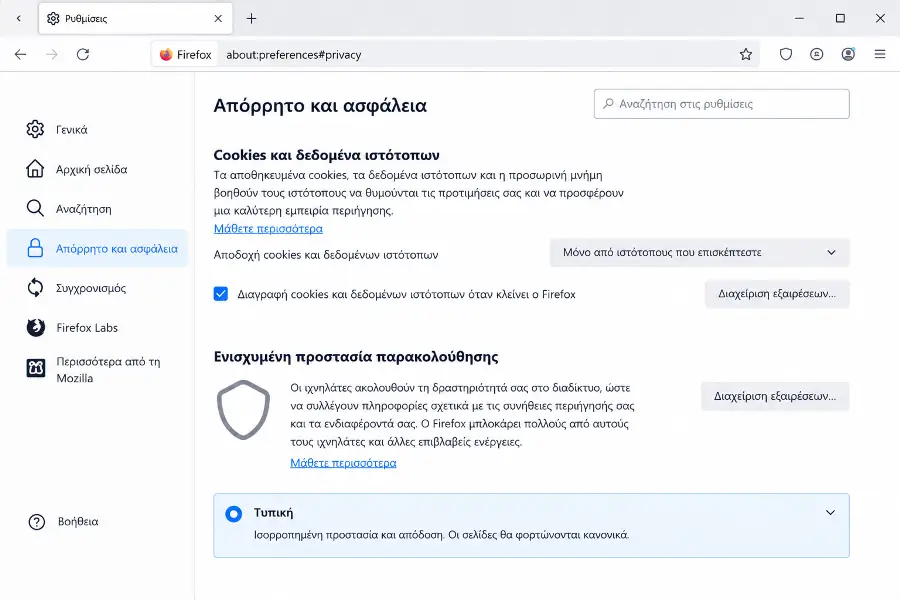The width and height of the screenshot is (900, 600).
Task: Click the tab list chevron at top left
Action: (x=19, y=18)
